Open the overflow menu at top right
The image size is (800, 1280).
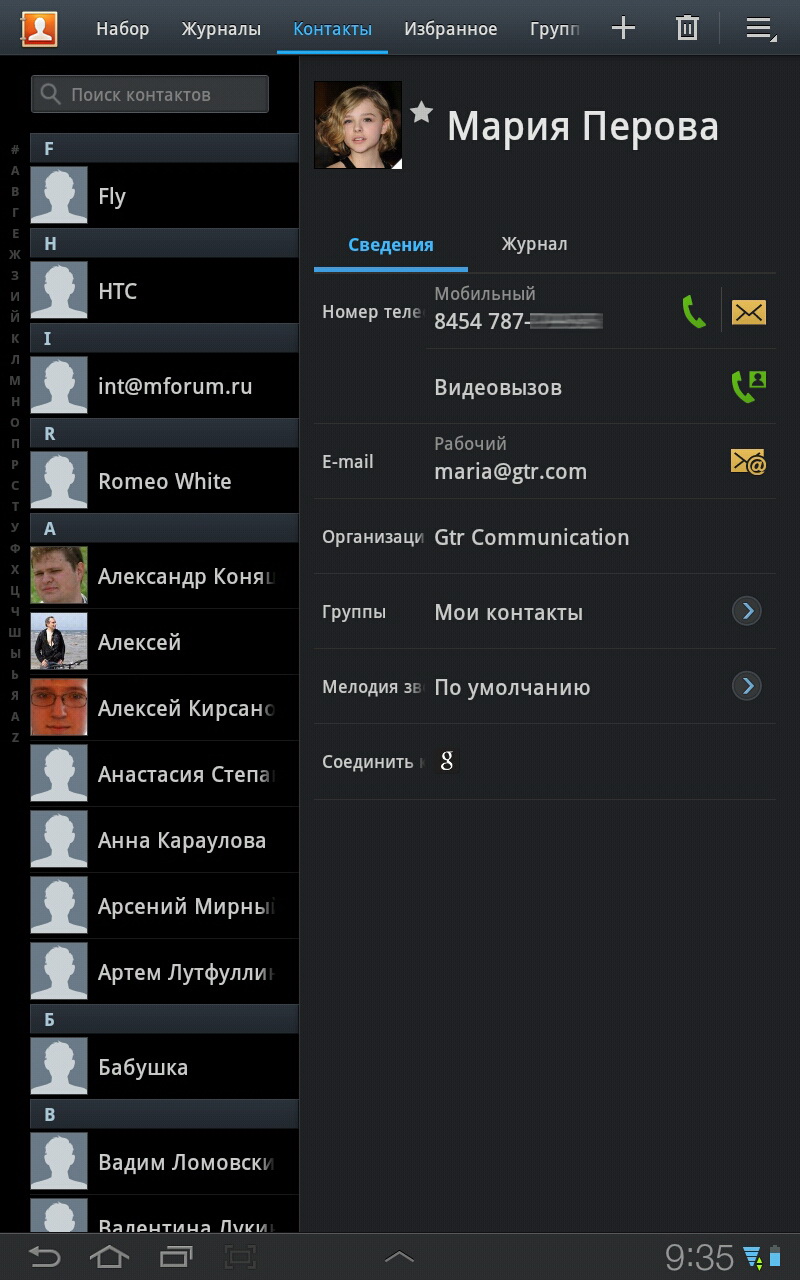point(761,28)
